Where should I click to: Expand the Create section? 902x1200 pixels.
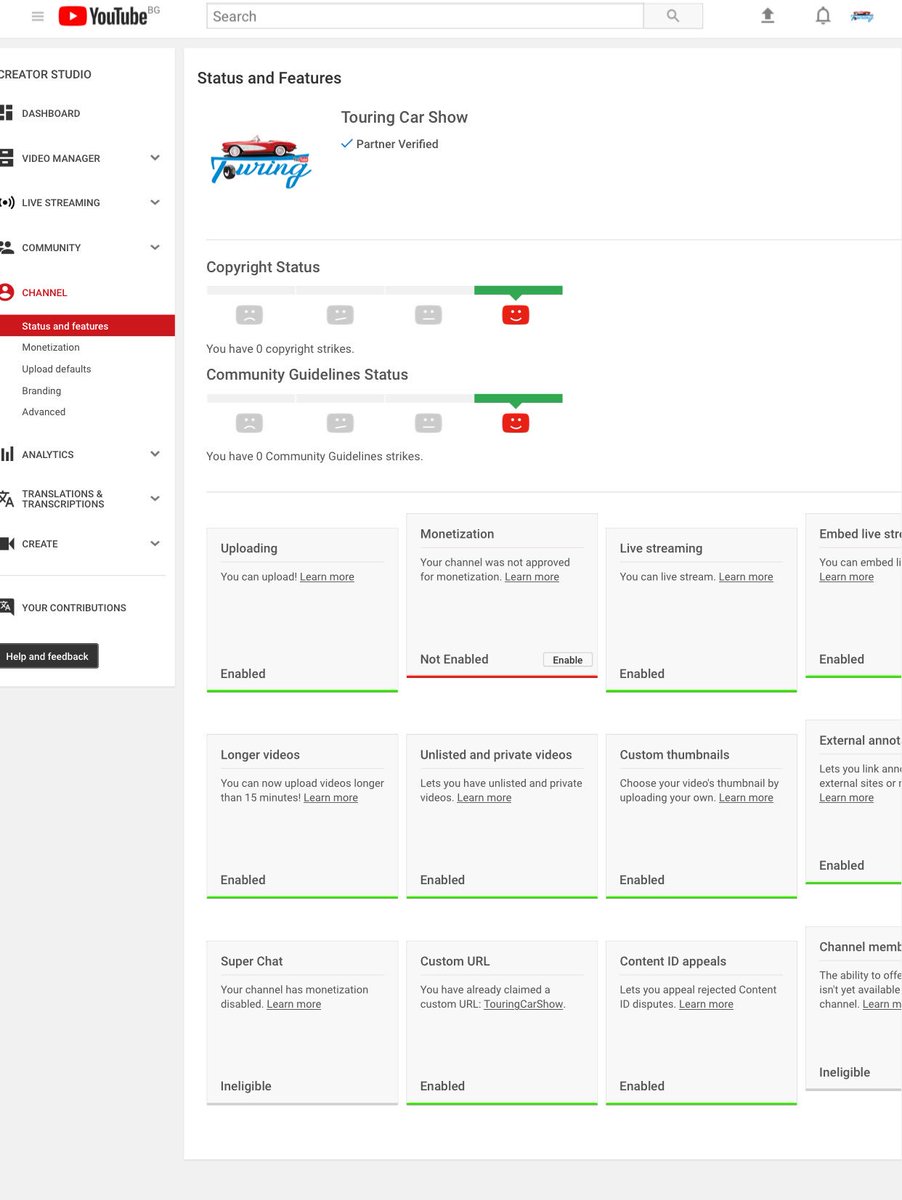155,544
